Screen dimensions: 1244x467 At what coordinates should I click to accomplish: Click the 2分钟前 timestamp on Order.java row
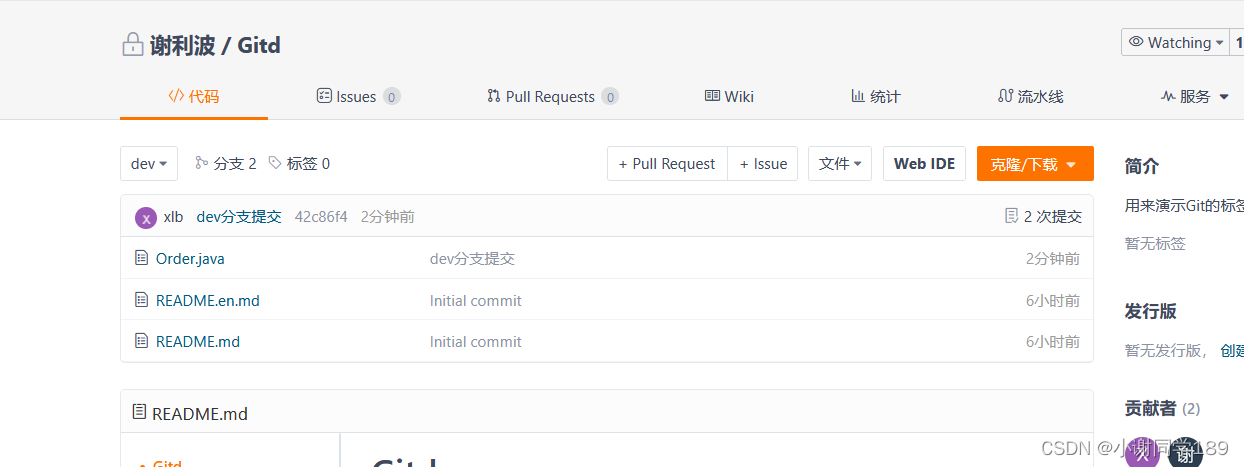(1053, 259)
